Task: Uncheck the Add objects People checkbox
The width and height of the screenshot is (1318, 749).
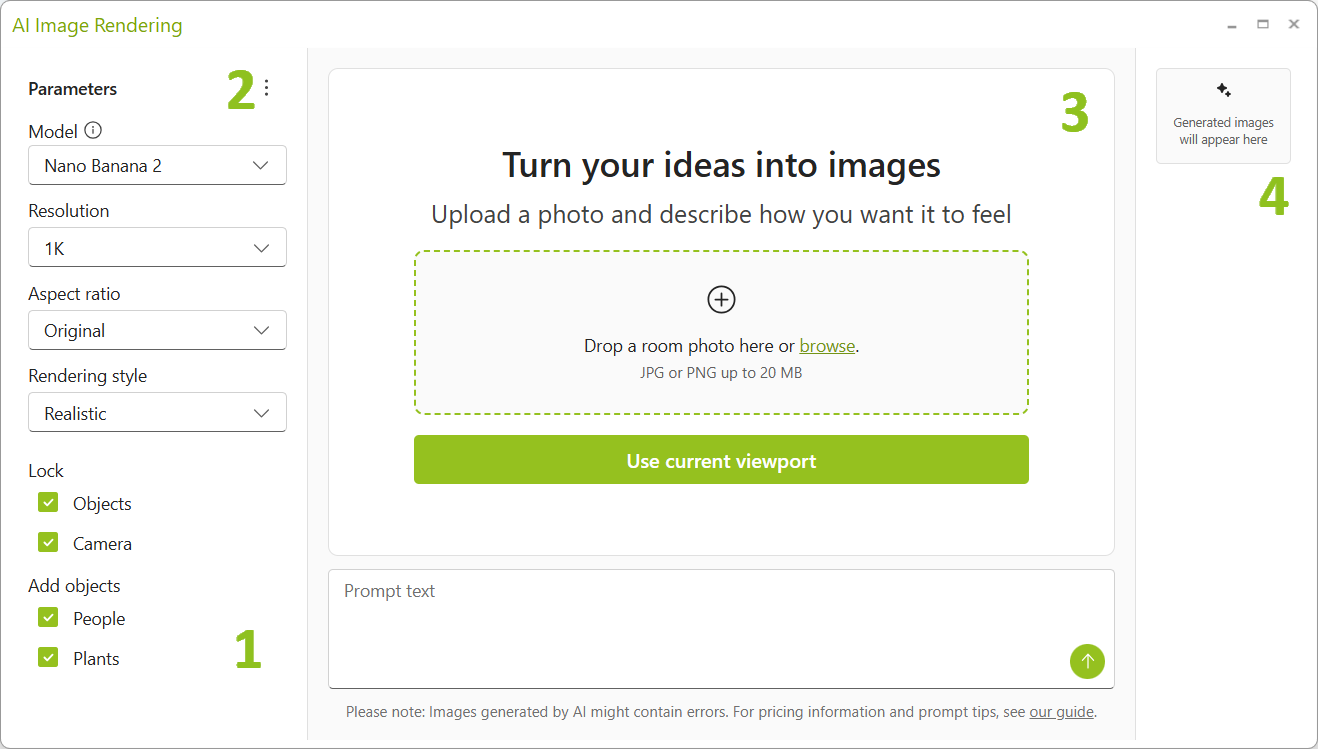Action: pos(48,617)
